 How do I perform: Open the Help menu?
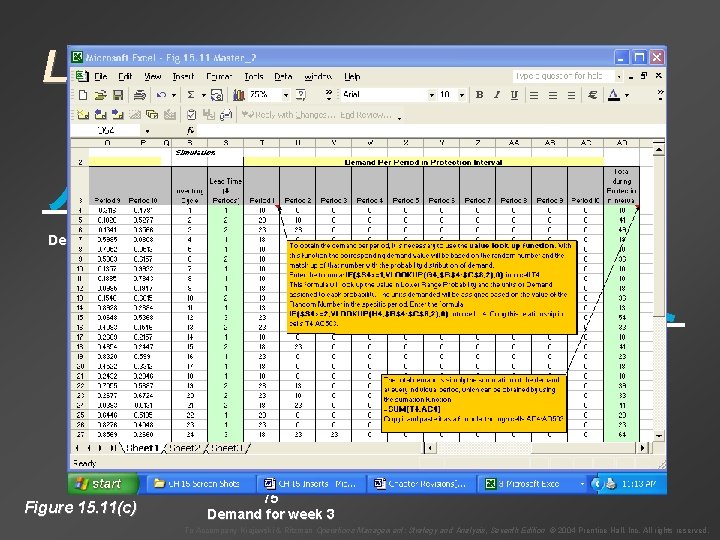pos(352,76)
